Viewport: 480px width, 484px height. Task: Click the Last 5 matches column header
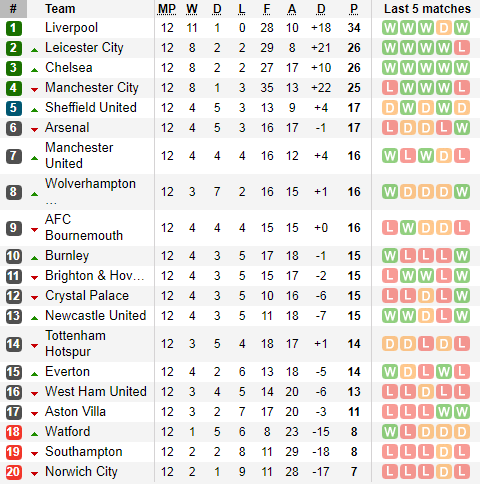(x=427, y=9)
